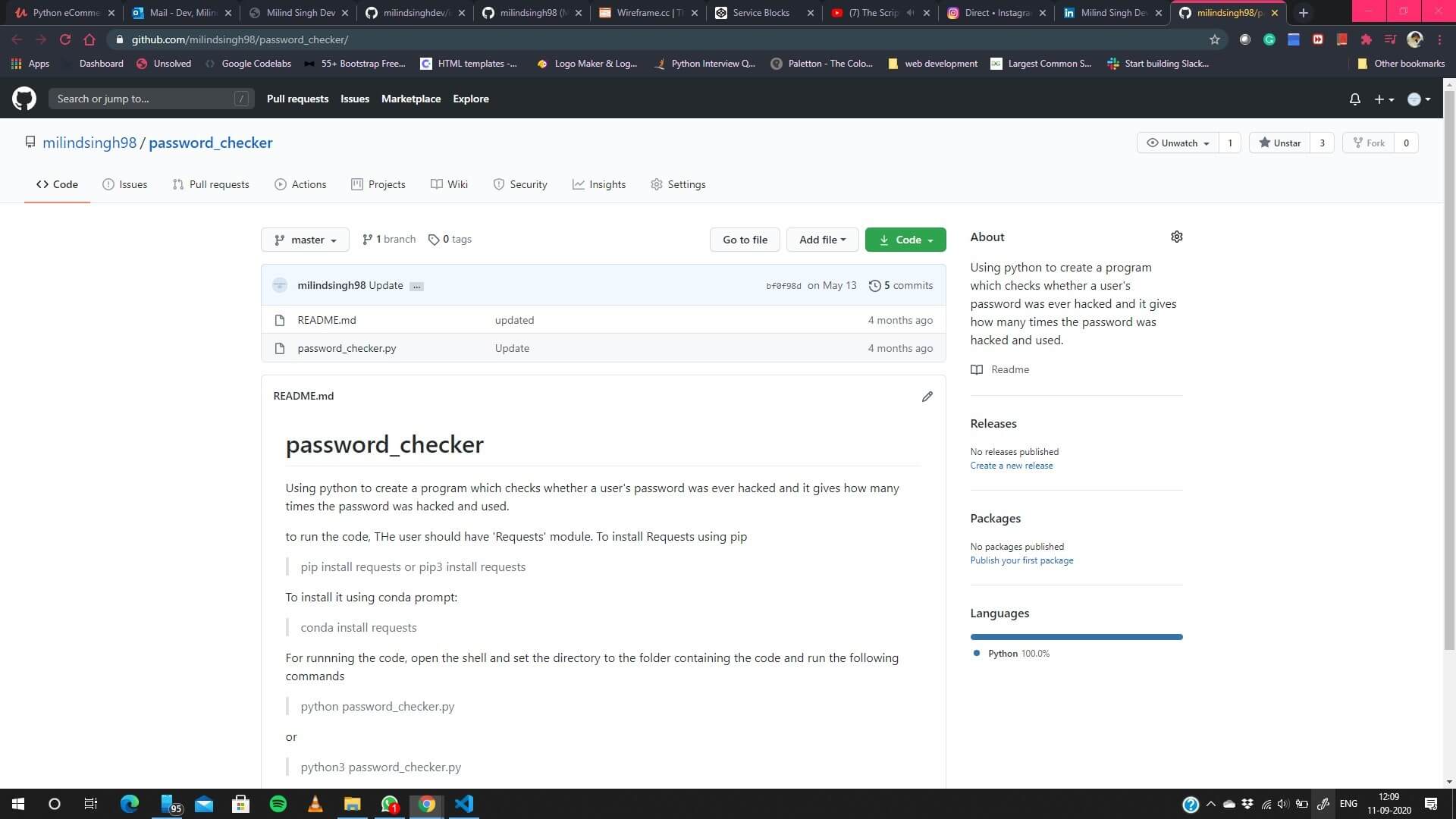Click Create a new release link
Screen dimensions: 1456x819
pos(1012,466)
